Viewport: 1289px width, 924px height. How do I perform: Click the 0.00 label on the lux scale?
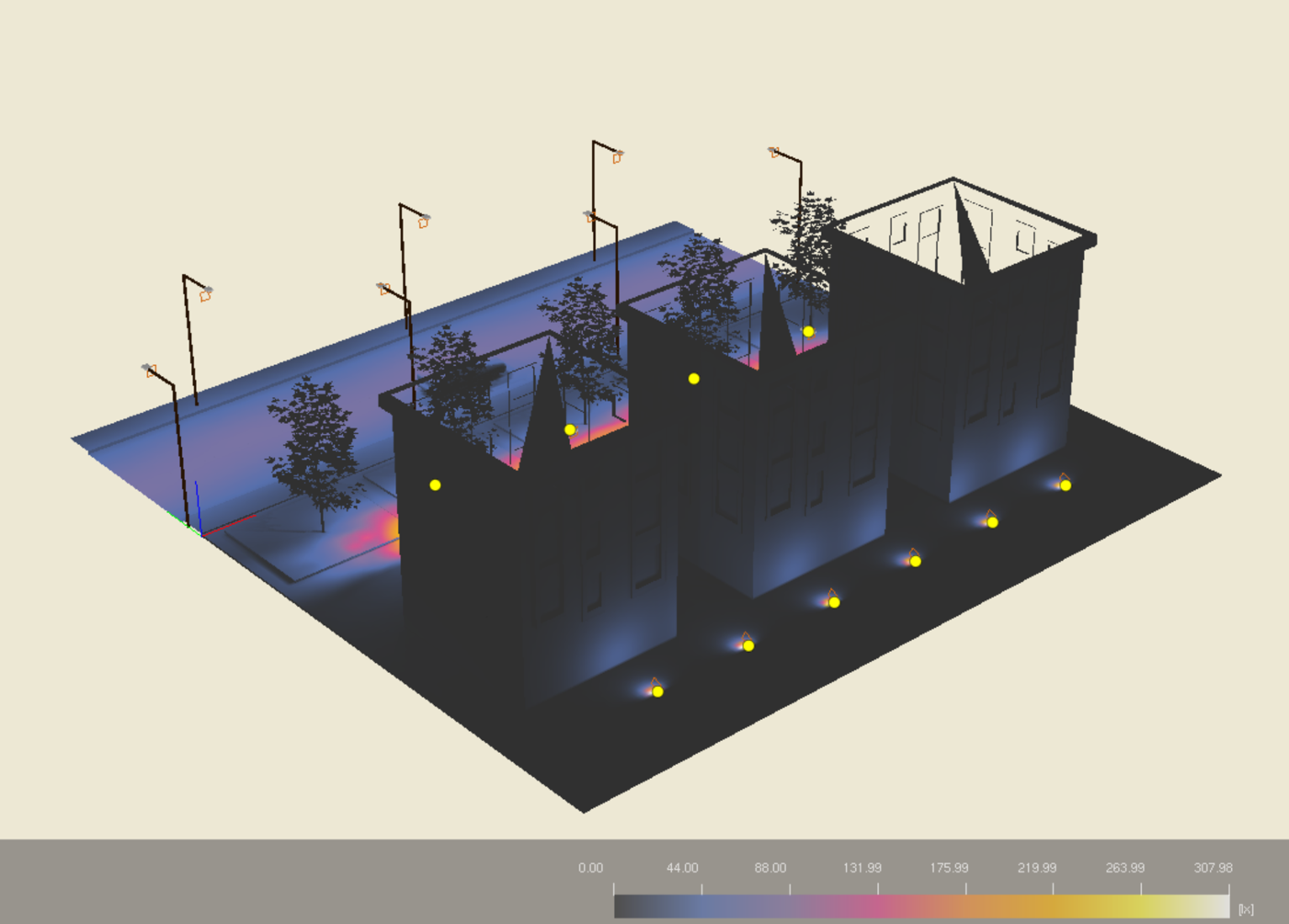click(x=590, y=868)
